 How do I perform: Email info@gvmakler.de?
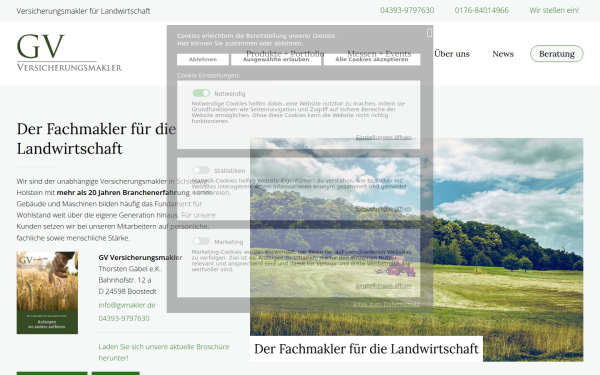pos(127,305)
